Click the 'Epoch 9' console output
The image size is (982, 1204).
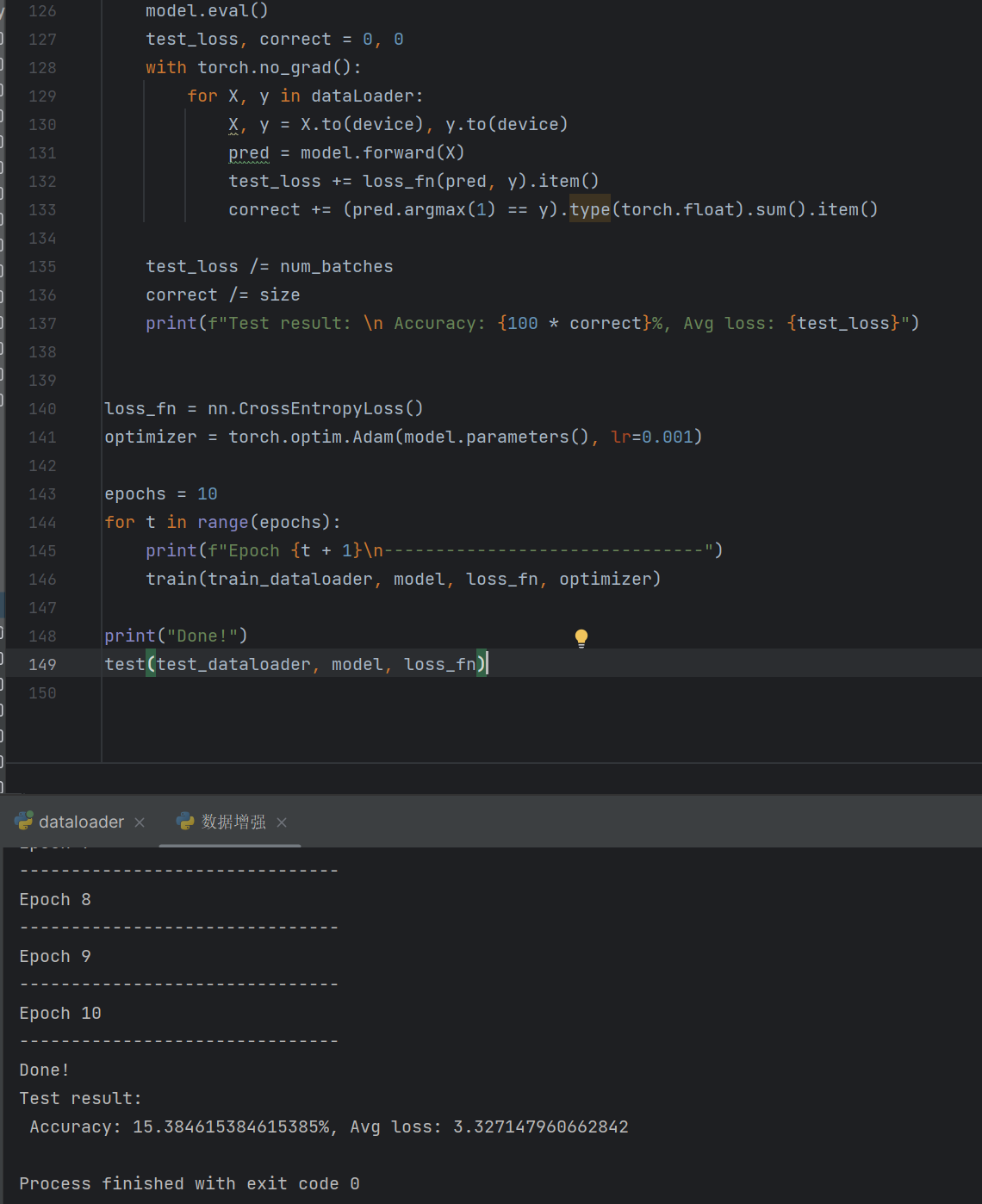[55, 956]
